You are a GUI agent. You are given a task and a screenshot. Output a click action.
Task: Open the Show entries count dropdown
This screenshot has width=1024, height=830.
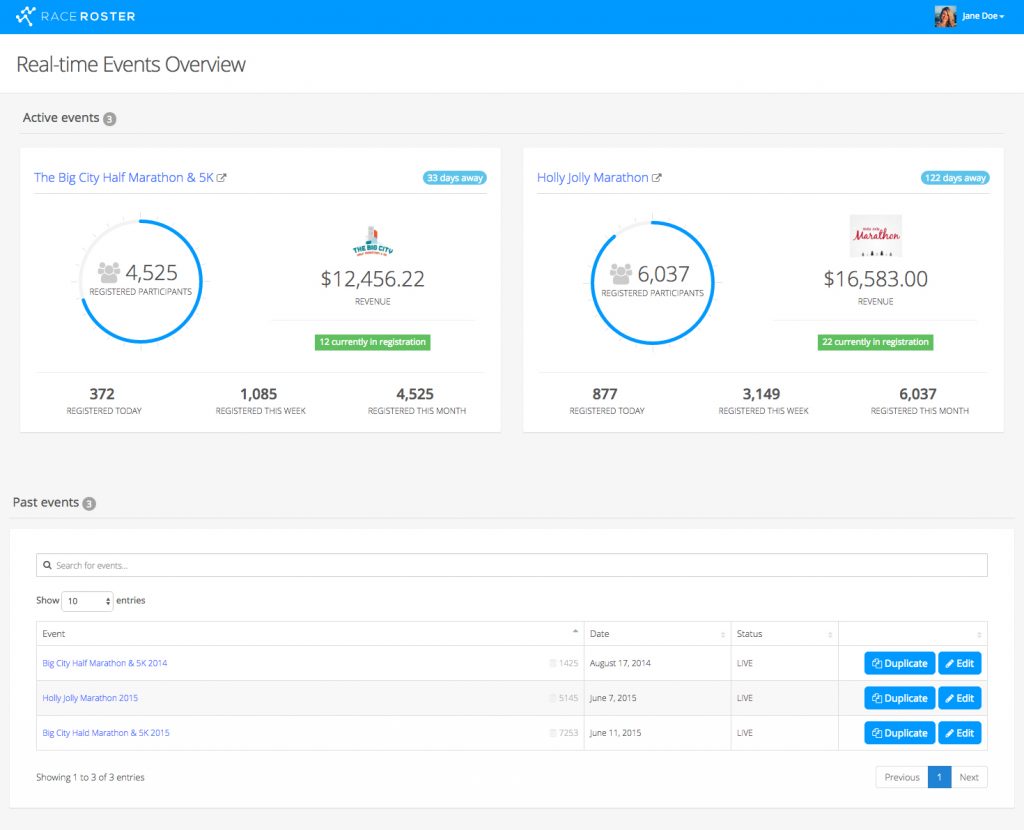pyautogui.click(x=88, y=601)
